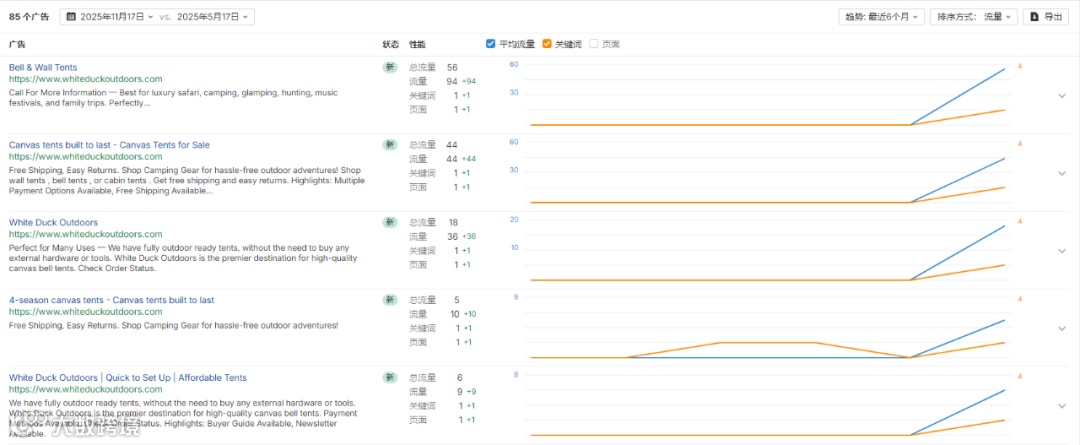Open the 排序方式: 流量 sort dropdown

click(973, 17)
